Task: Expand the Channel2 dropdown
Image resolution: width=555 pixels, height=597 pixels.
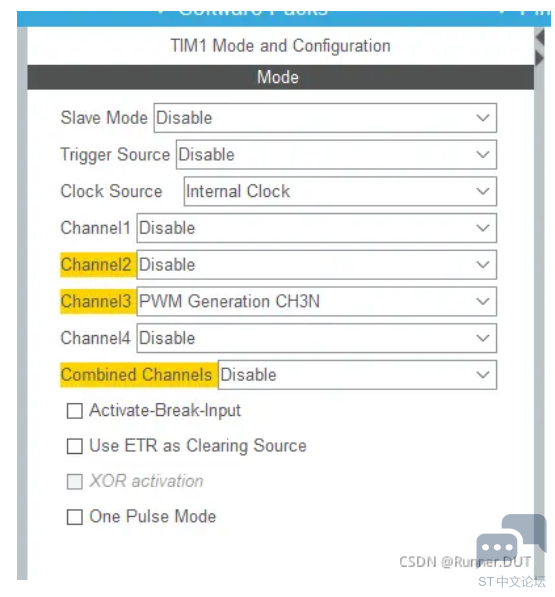Action: (317, 265)
